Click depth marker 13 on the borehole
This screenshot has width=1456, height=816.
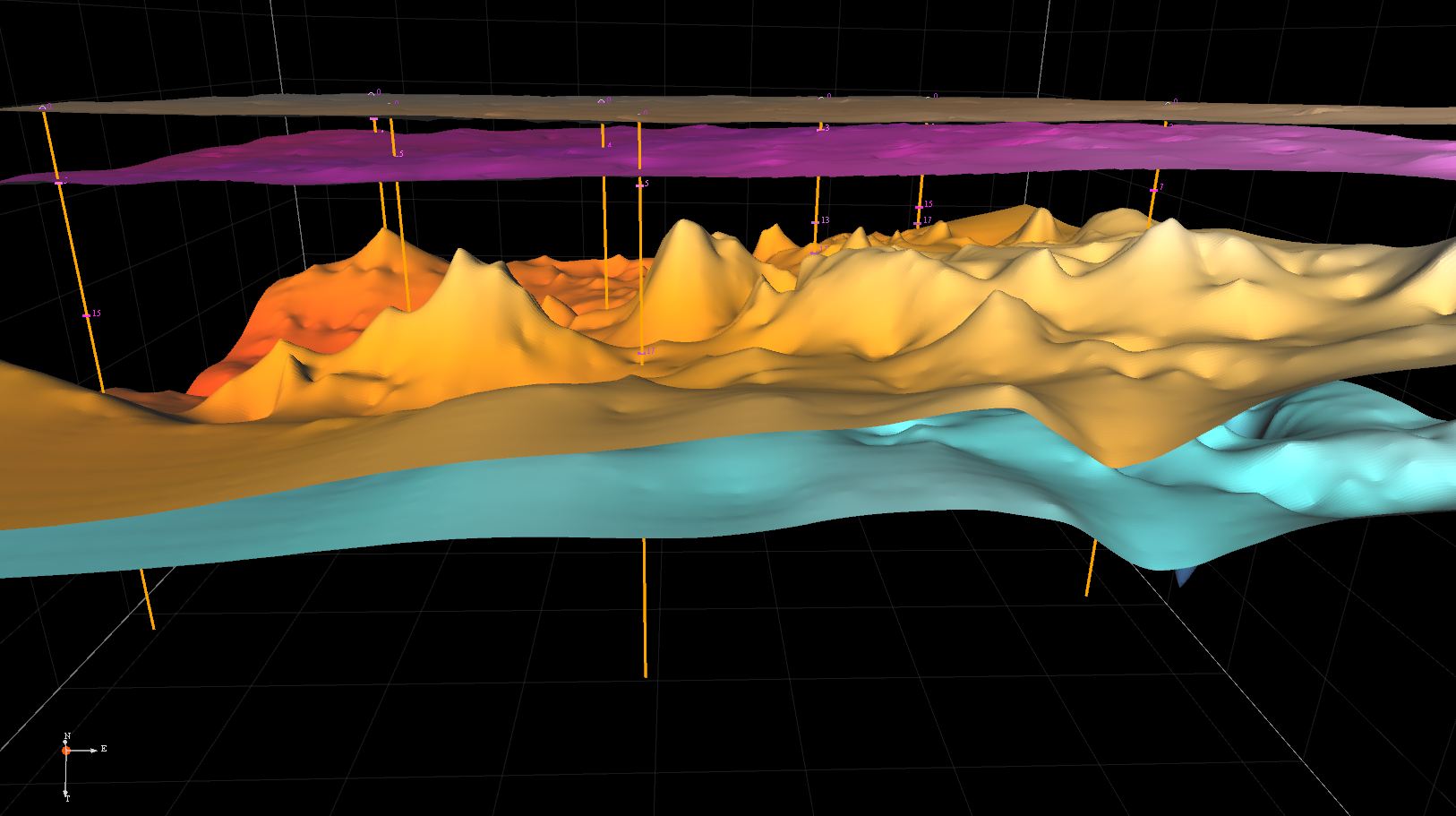816,221
